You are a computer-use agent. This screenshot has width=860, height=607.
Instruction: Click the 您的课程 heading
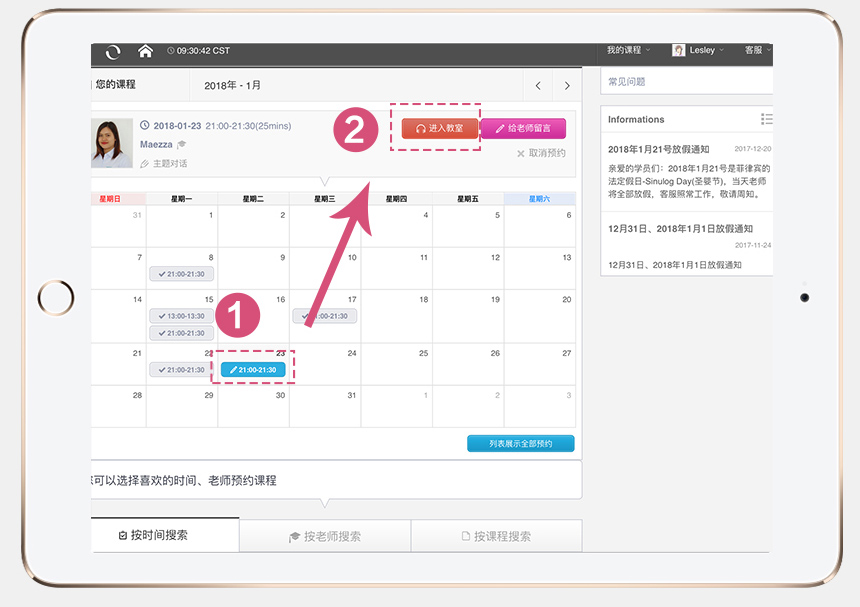coord(115,84)
